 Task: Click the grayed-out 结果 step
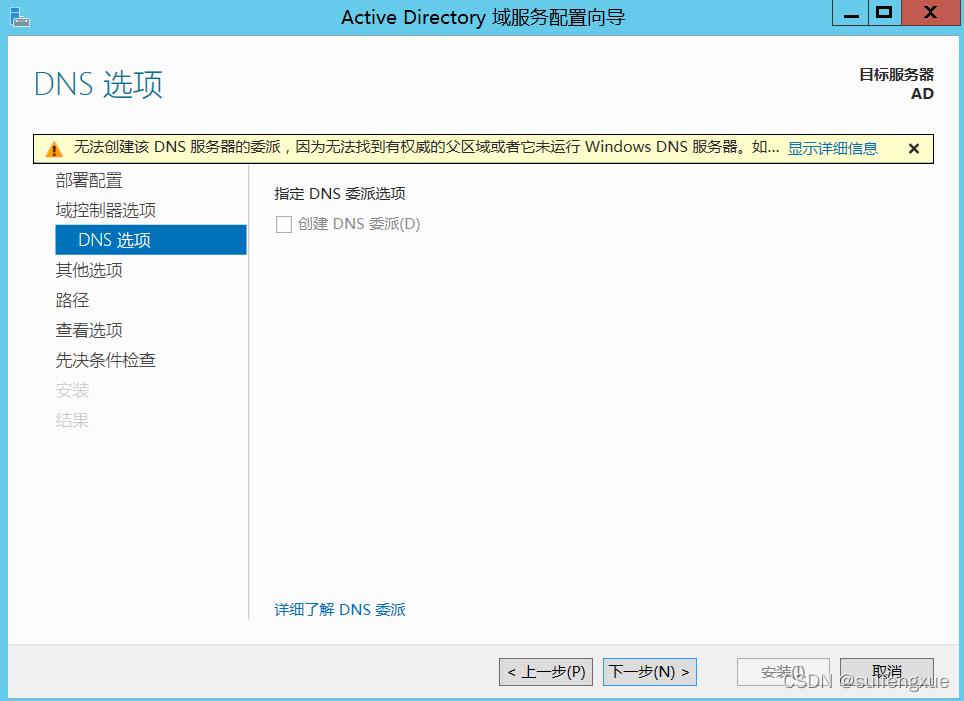tap(72, 420)
